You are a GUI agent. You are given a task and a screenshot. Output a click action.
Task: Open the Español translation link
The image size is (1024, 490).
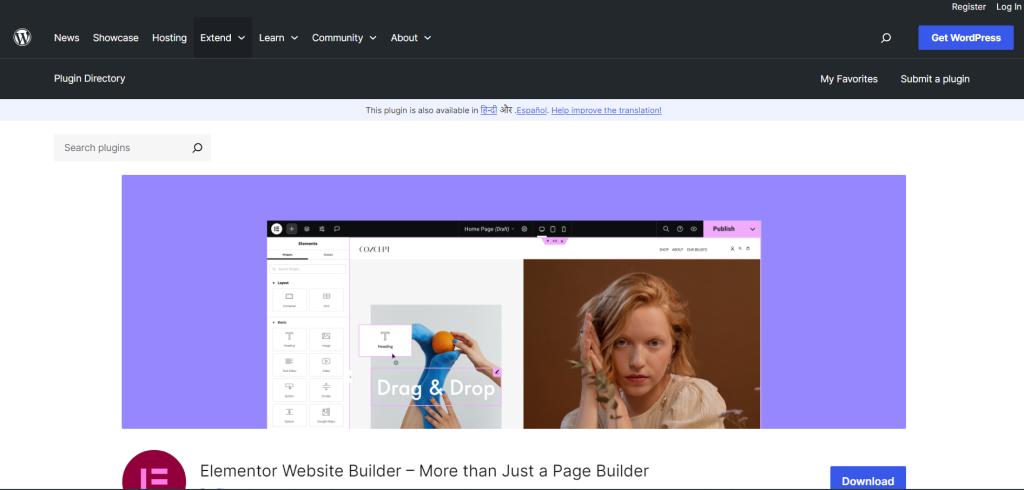coord(532,110)
